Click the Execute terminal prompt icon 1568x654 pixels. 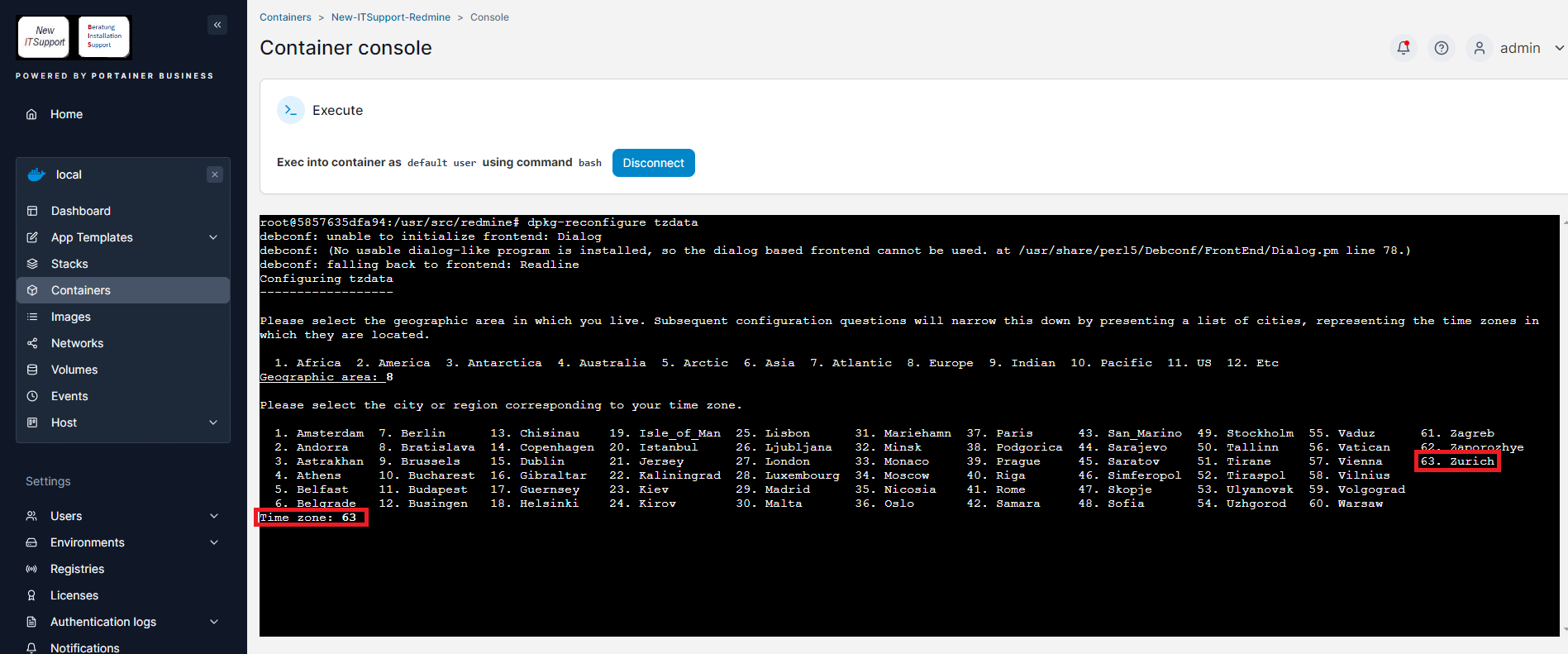tap(291, 110)
